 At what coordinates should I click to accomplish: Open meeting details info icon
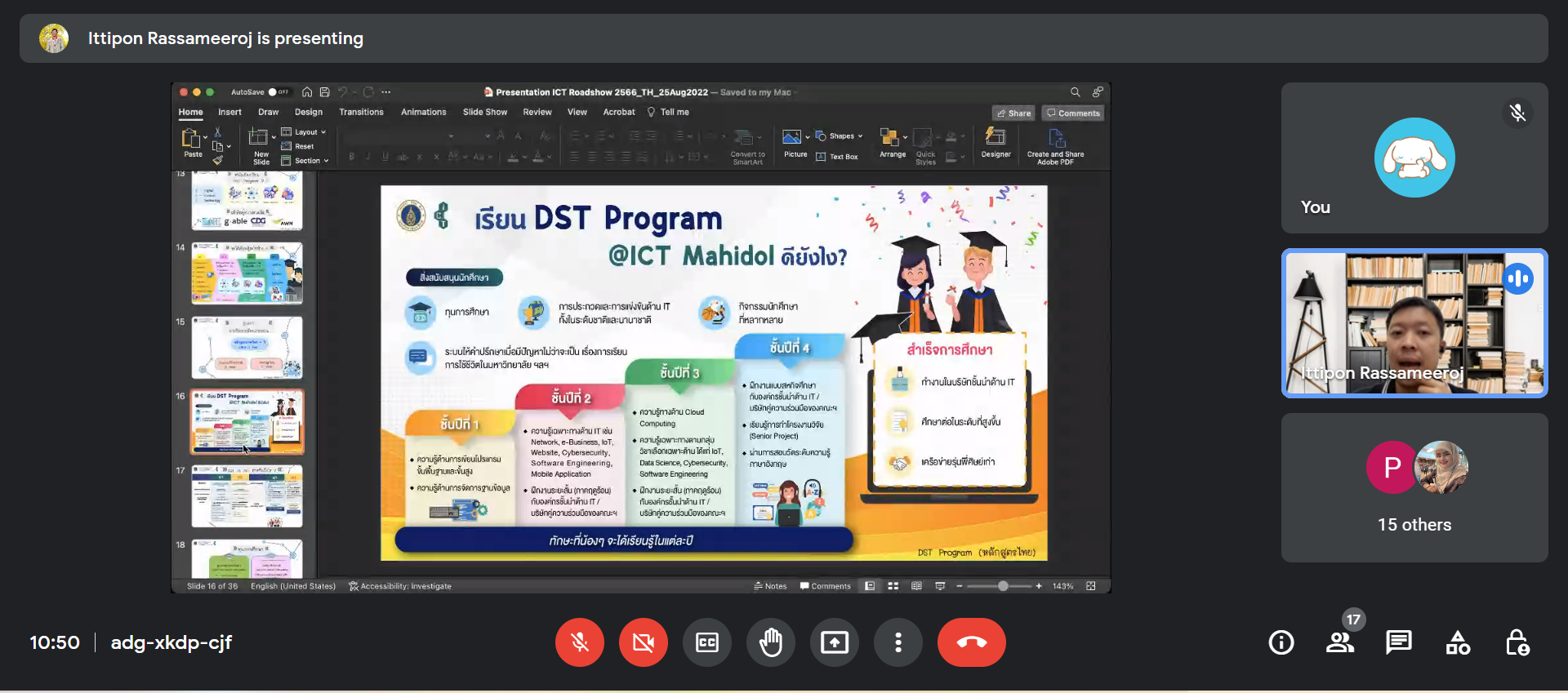(x=1281, y=642)
